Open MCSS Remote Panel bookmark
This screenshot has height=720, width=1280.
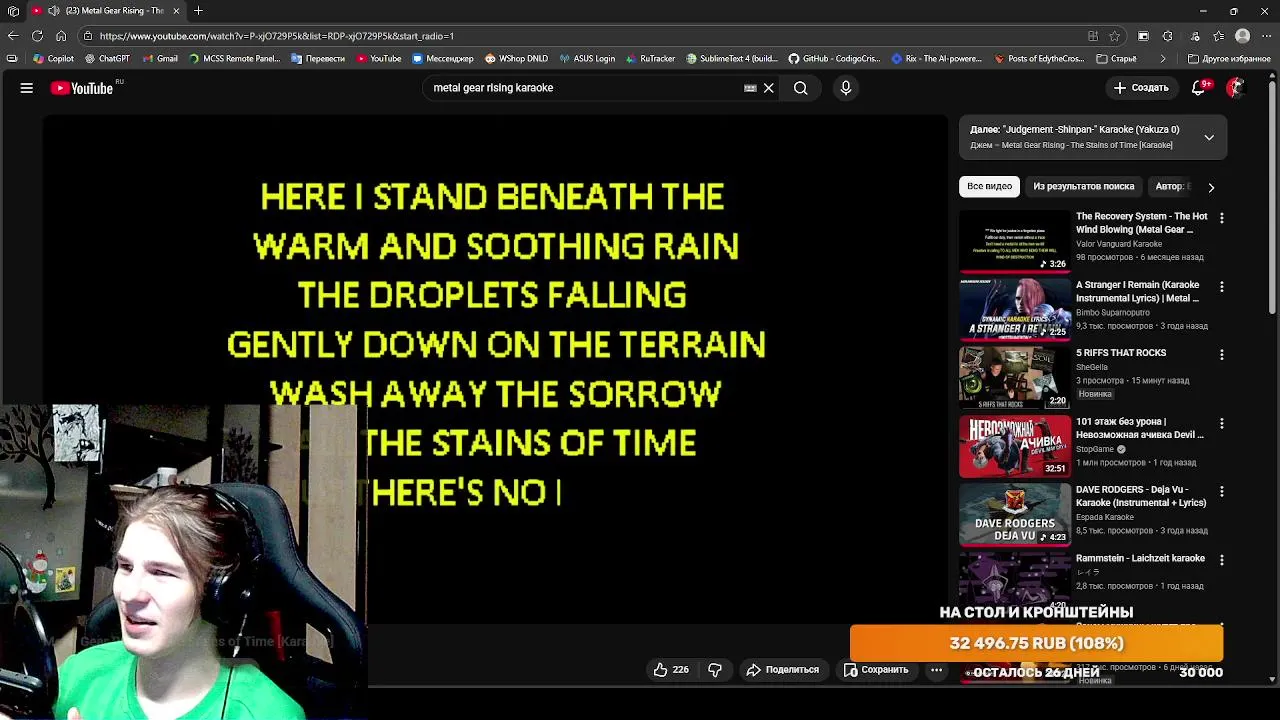233,59
